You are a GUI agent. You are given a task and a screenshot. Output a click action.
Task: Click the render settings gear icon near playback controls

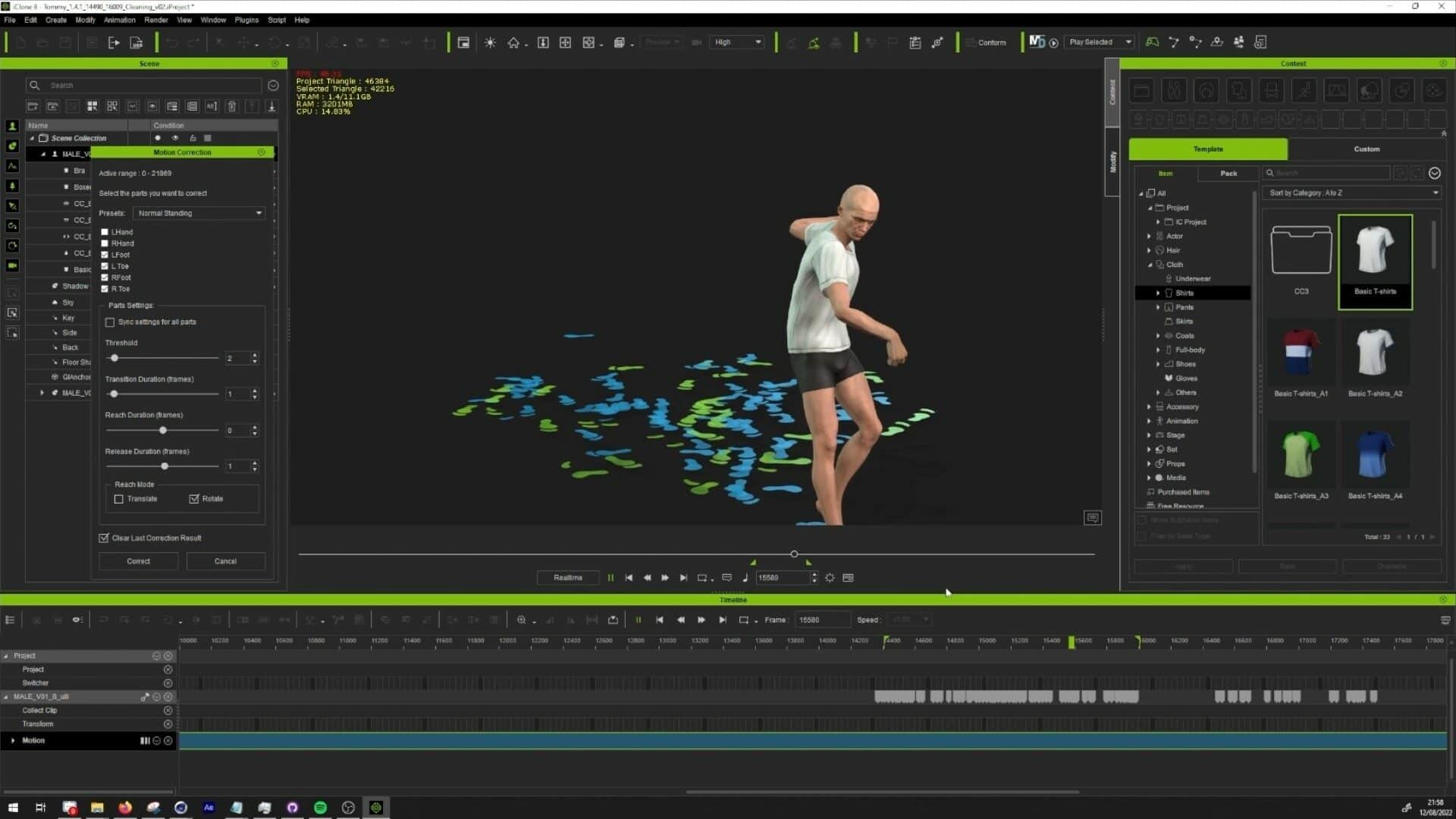[x=830, y=577]
